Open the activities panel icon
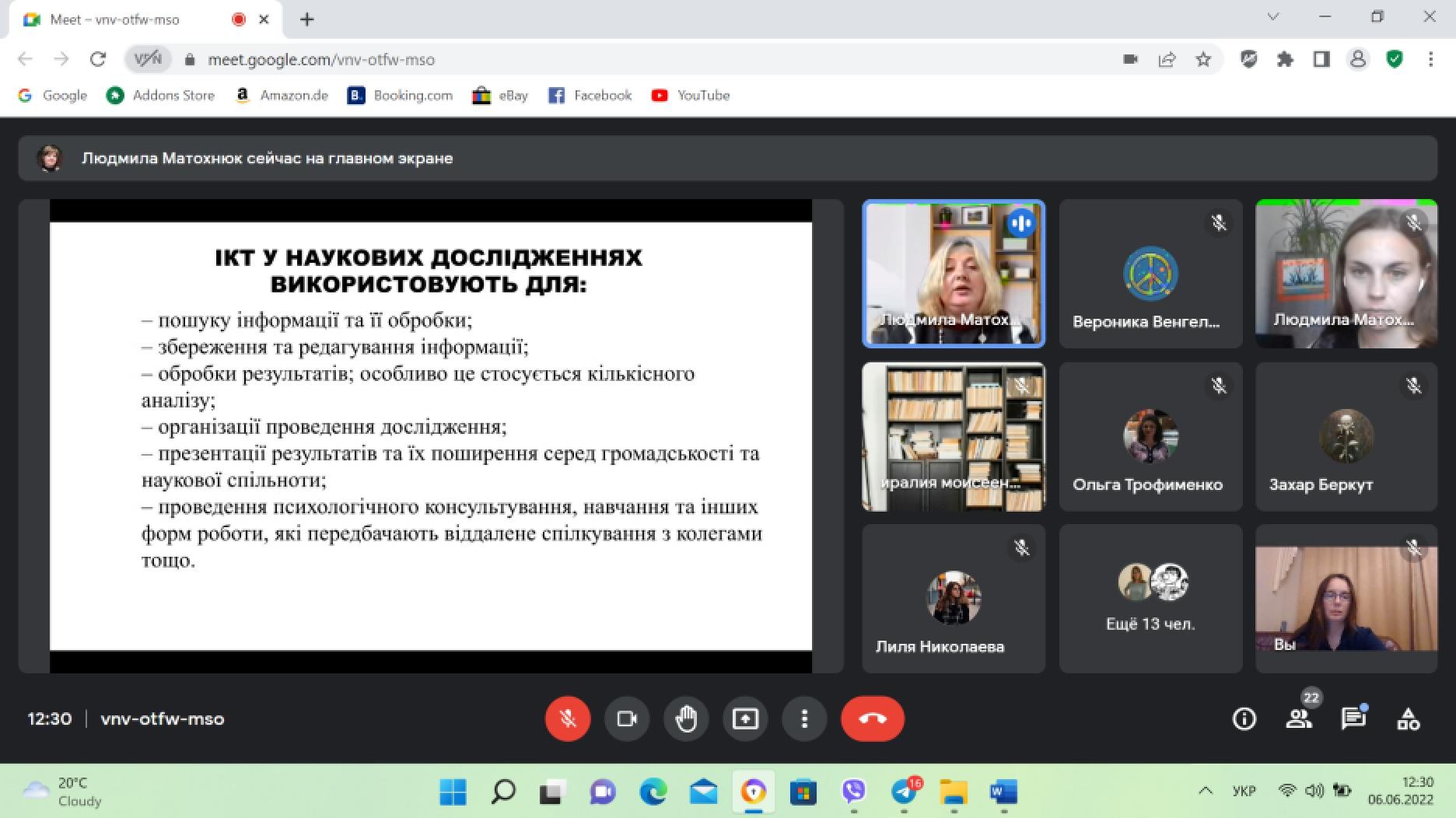 coord(1409,718)
